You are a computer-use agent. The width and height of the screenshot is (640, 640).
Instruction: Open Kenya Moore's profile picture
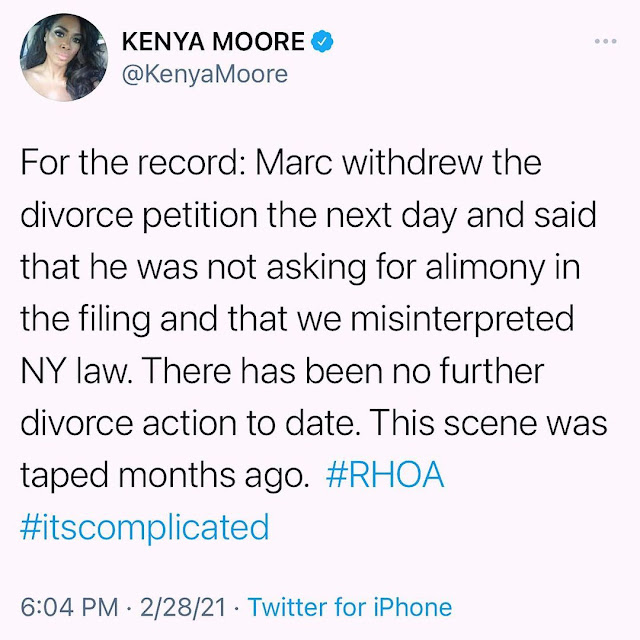[64, 57]
